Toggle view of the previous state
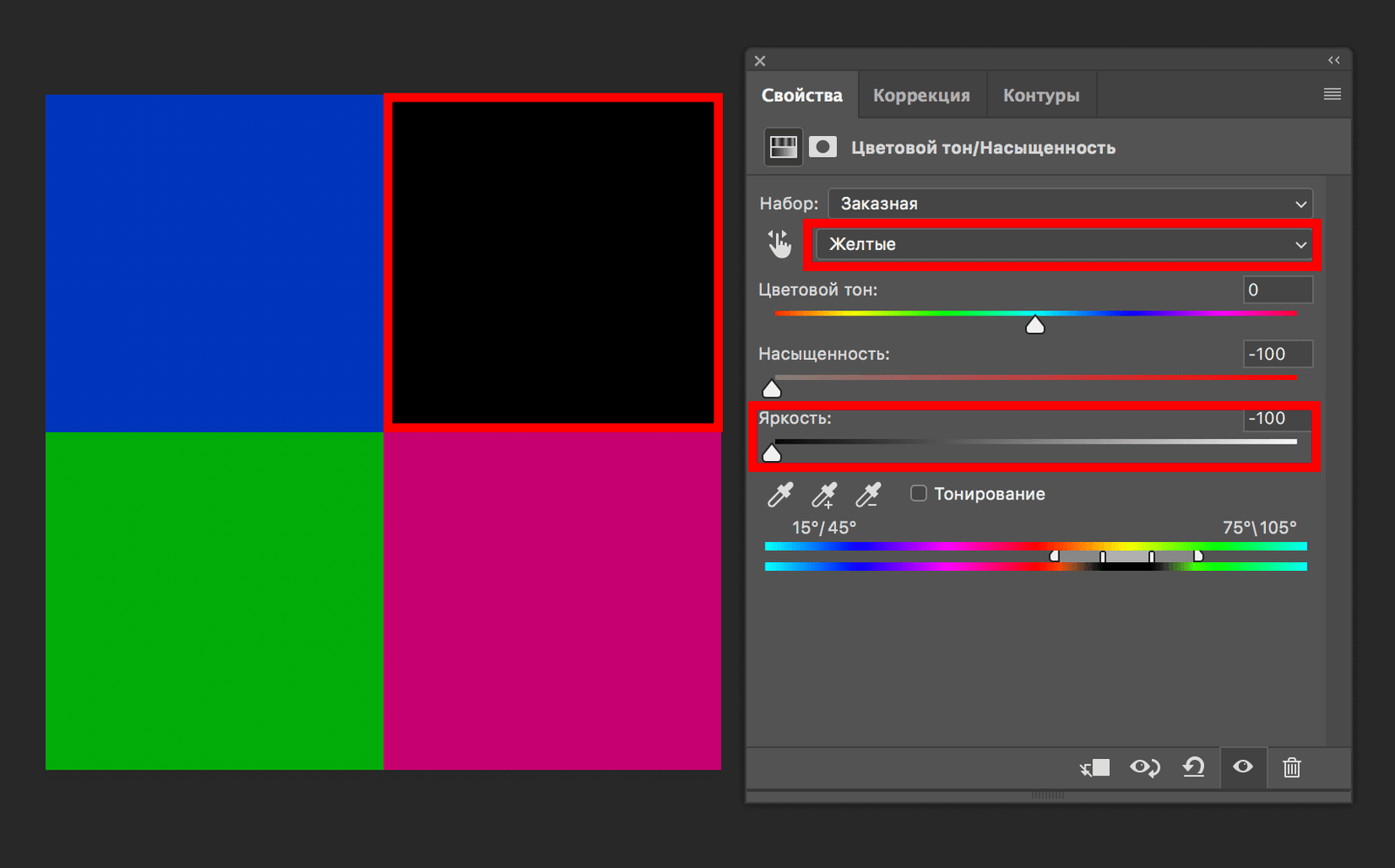Image resolution: width=1395 pixels, height=868 pixels. [1145, 768]
